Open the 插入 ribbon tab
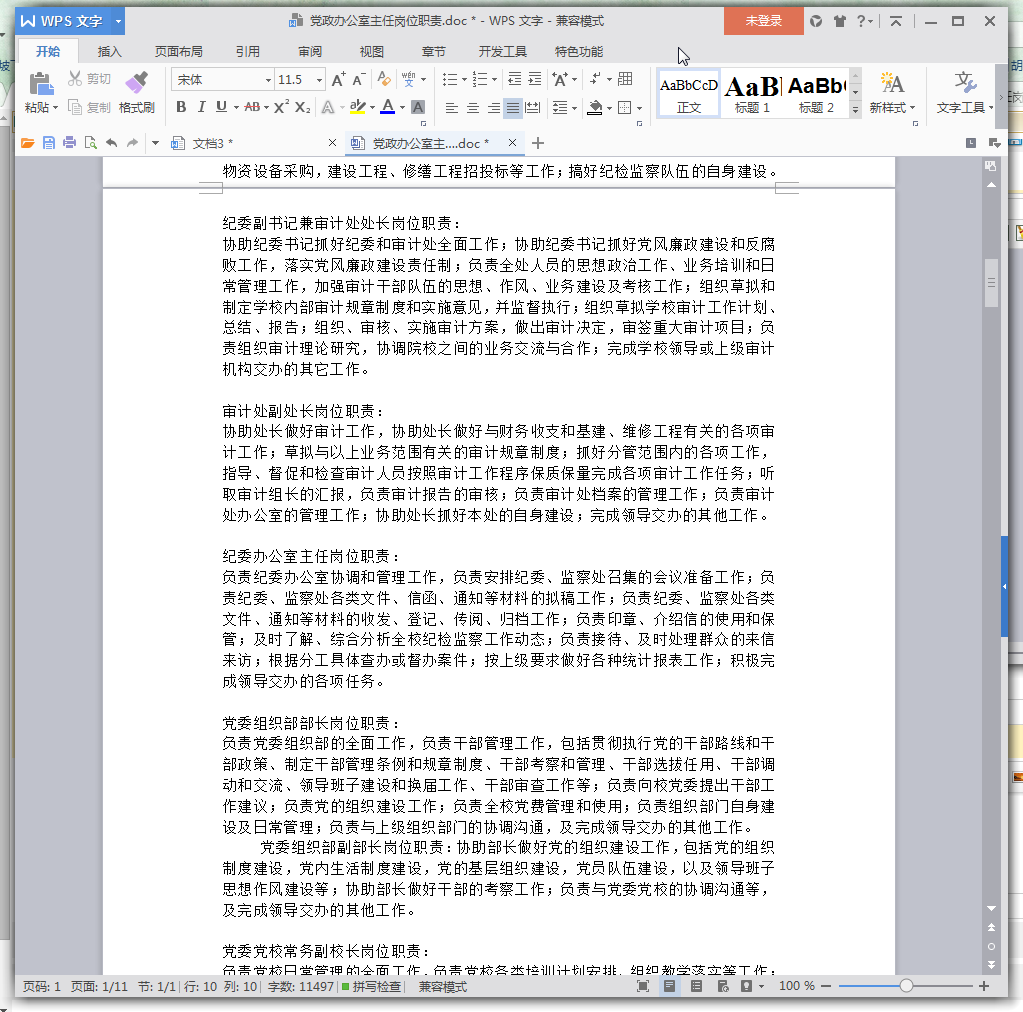The image size is (1023, 1012). (110, 52)
